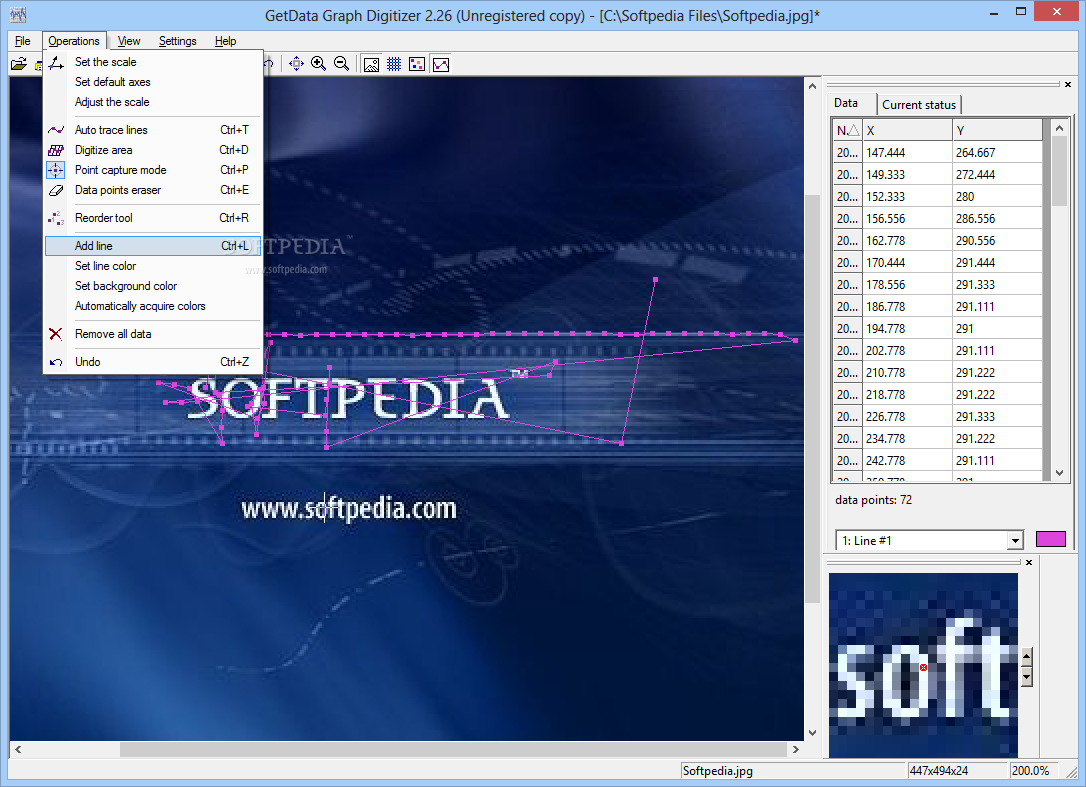Image resolution: width=1086 pixels, height=787 pixels.
Task: Open the View menu
Action: pyautogui.click(x=129, y=41)
